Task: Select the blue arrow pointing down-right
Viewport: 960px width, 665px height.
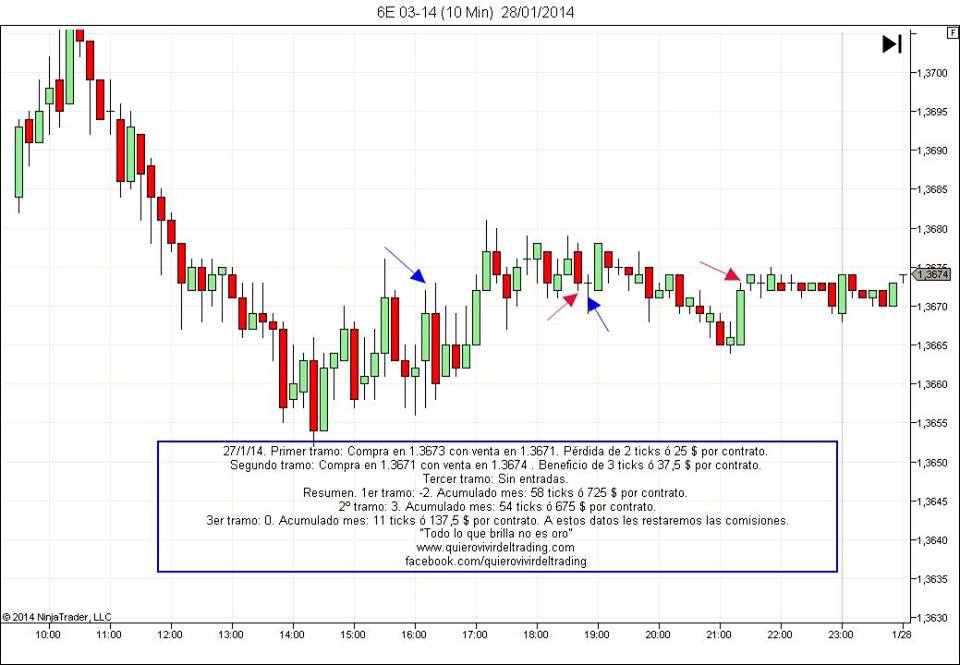Action: [406, 264]
